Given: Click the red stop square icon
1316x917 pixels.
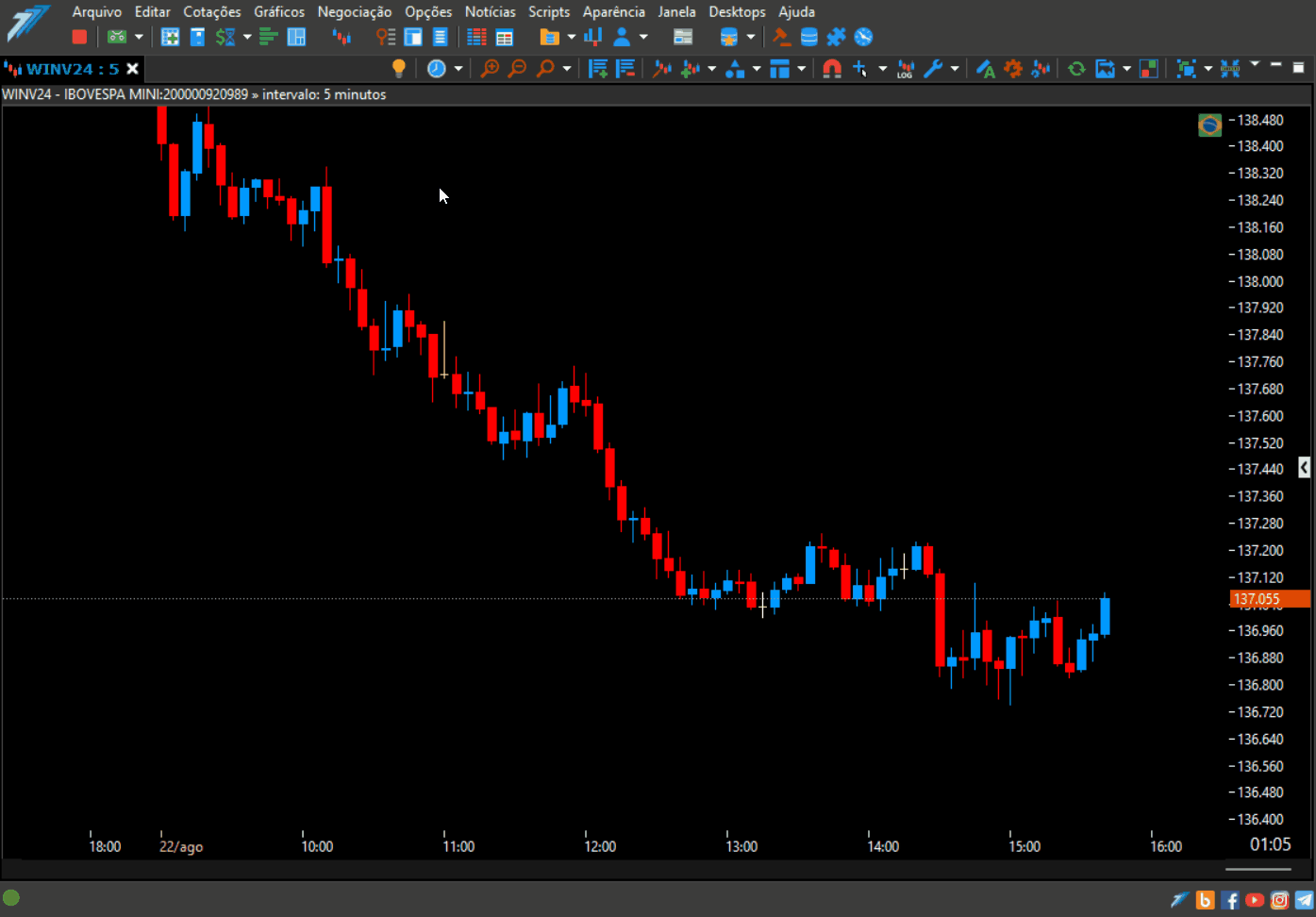Looking at the screenshot, I should click(79, 37).
